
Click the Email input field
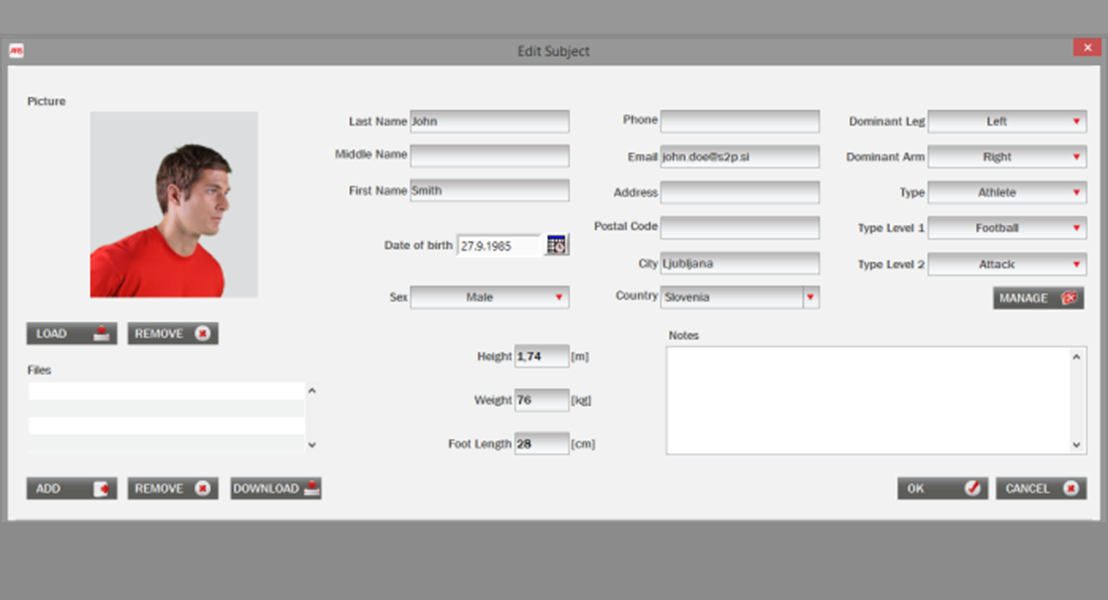(739, 157)
